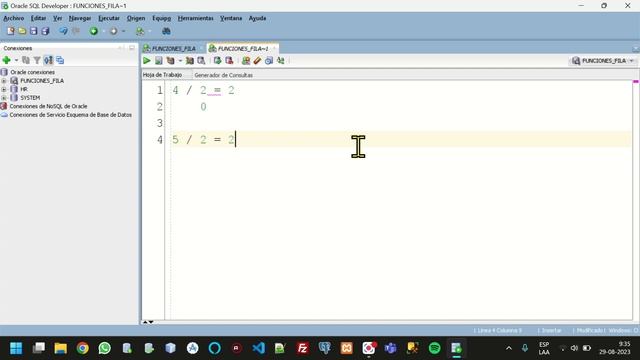Click the Save icon in main toolbar
This screenshot has height=360, width=640.
(33, 31)
